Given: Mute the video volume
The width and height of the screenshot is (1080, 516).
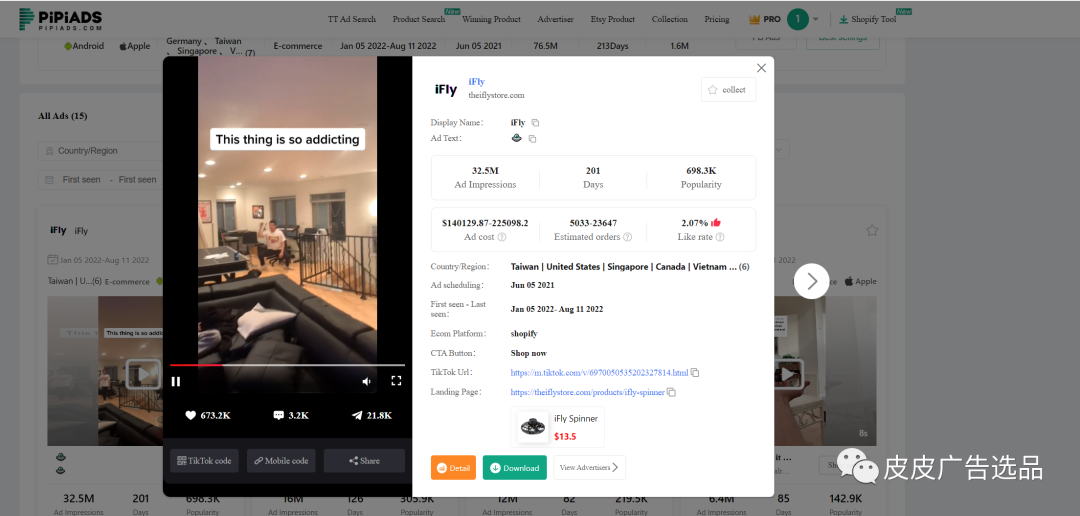Looking at the screenshot, I should [x=367, y=381].
